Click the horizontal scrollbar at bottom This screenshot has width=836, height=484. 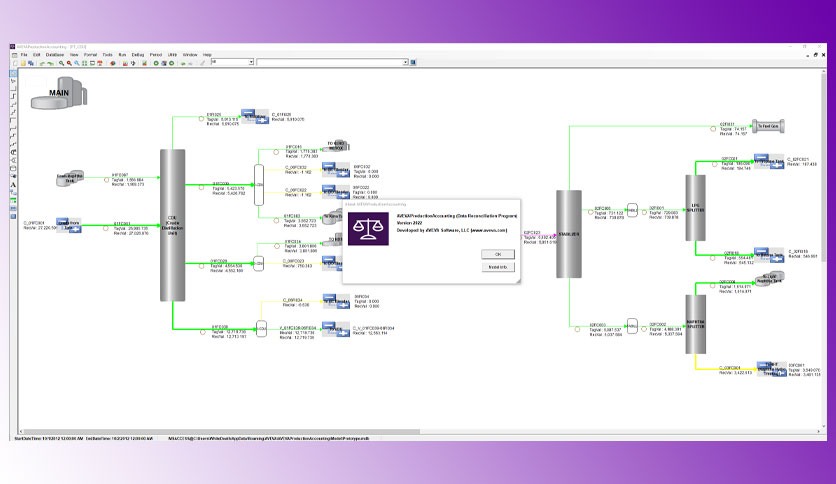[221, 431]
